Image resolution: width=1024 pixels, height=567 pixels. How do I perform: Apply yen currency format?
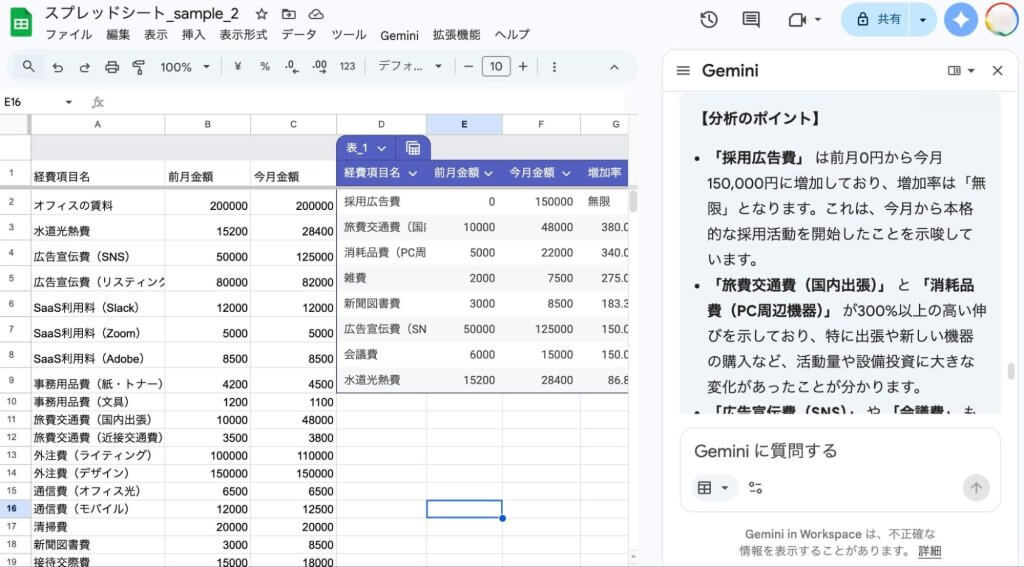[237, 67]
